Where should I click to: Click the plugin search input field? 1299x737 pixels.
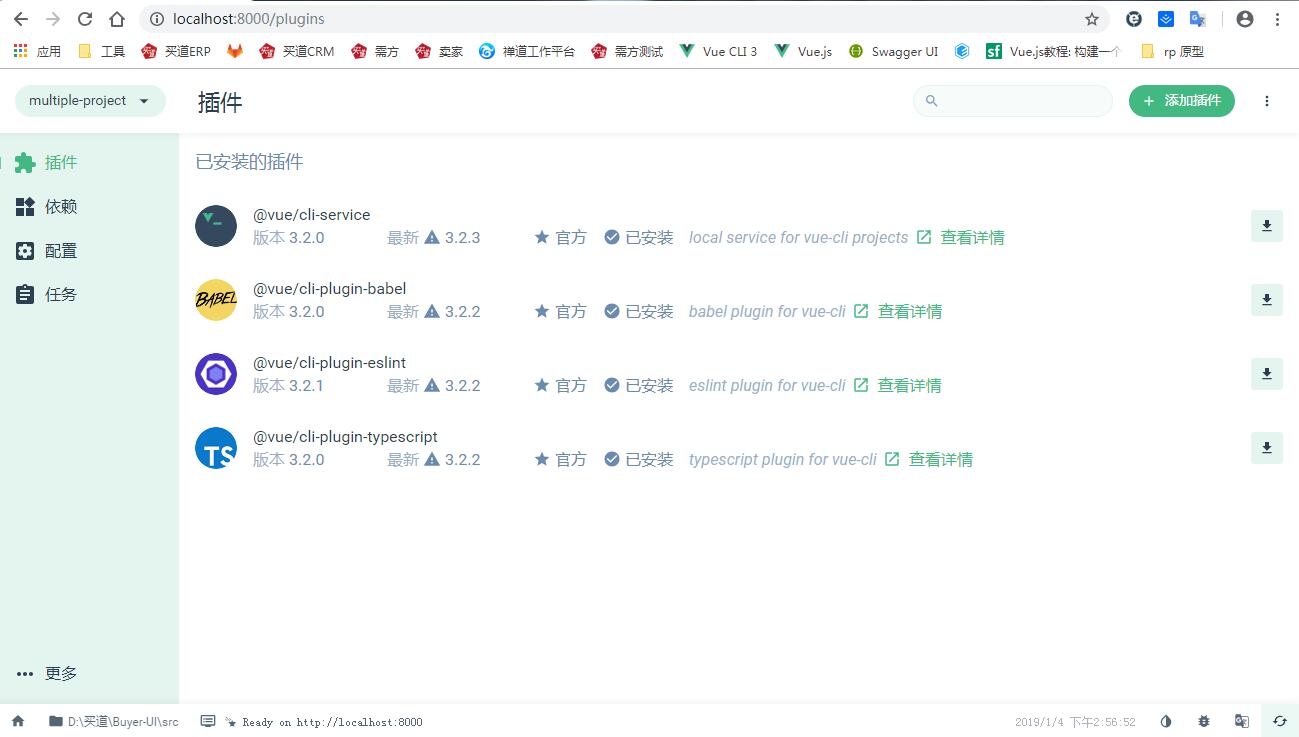[1020, 101]
